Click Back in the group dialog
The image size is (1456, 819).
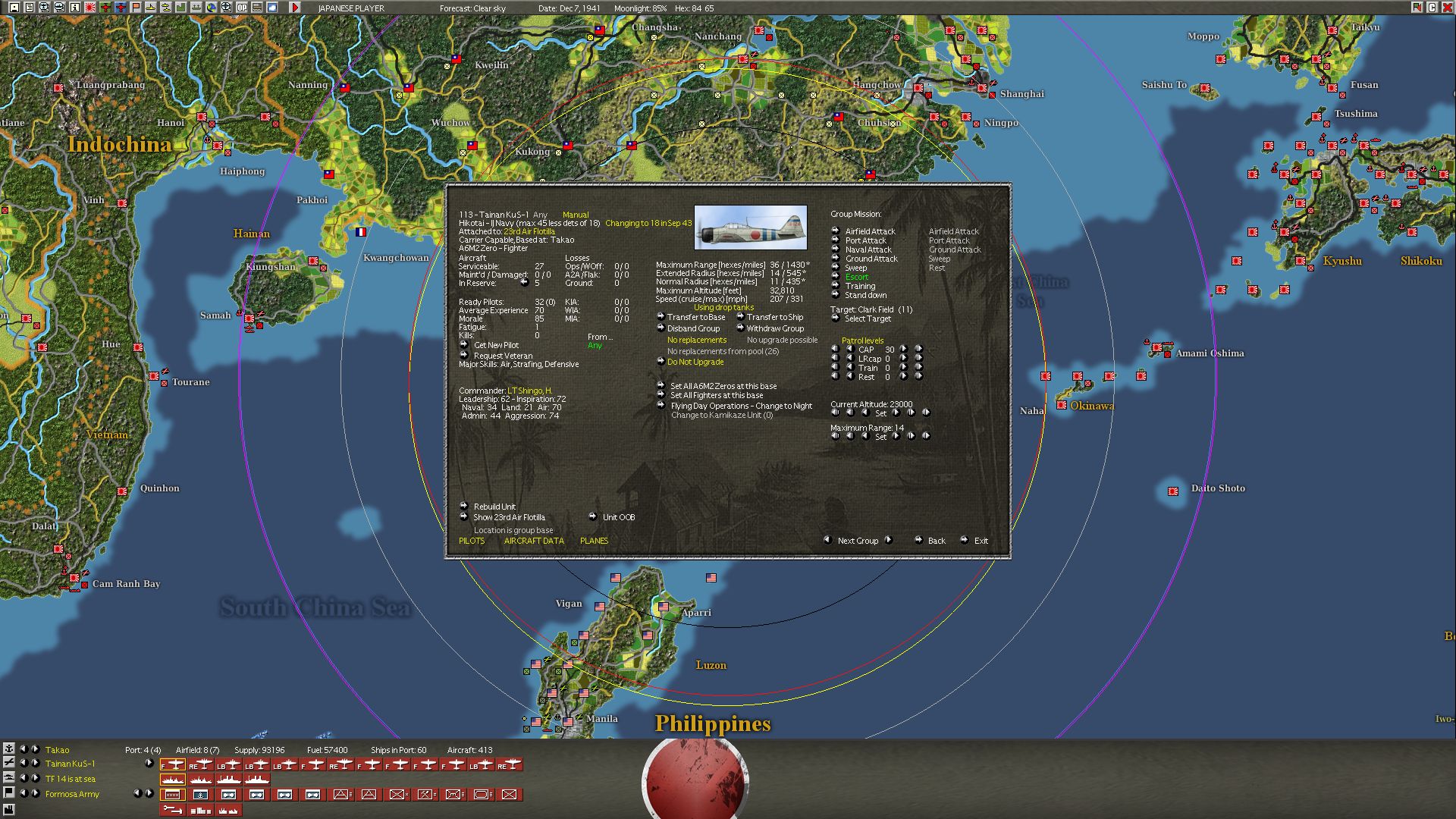click(x=937, y=541)
